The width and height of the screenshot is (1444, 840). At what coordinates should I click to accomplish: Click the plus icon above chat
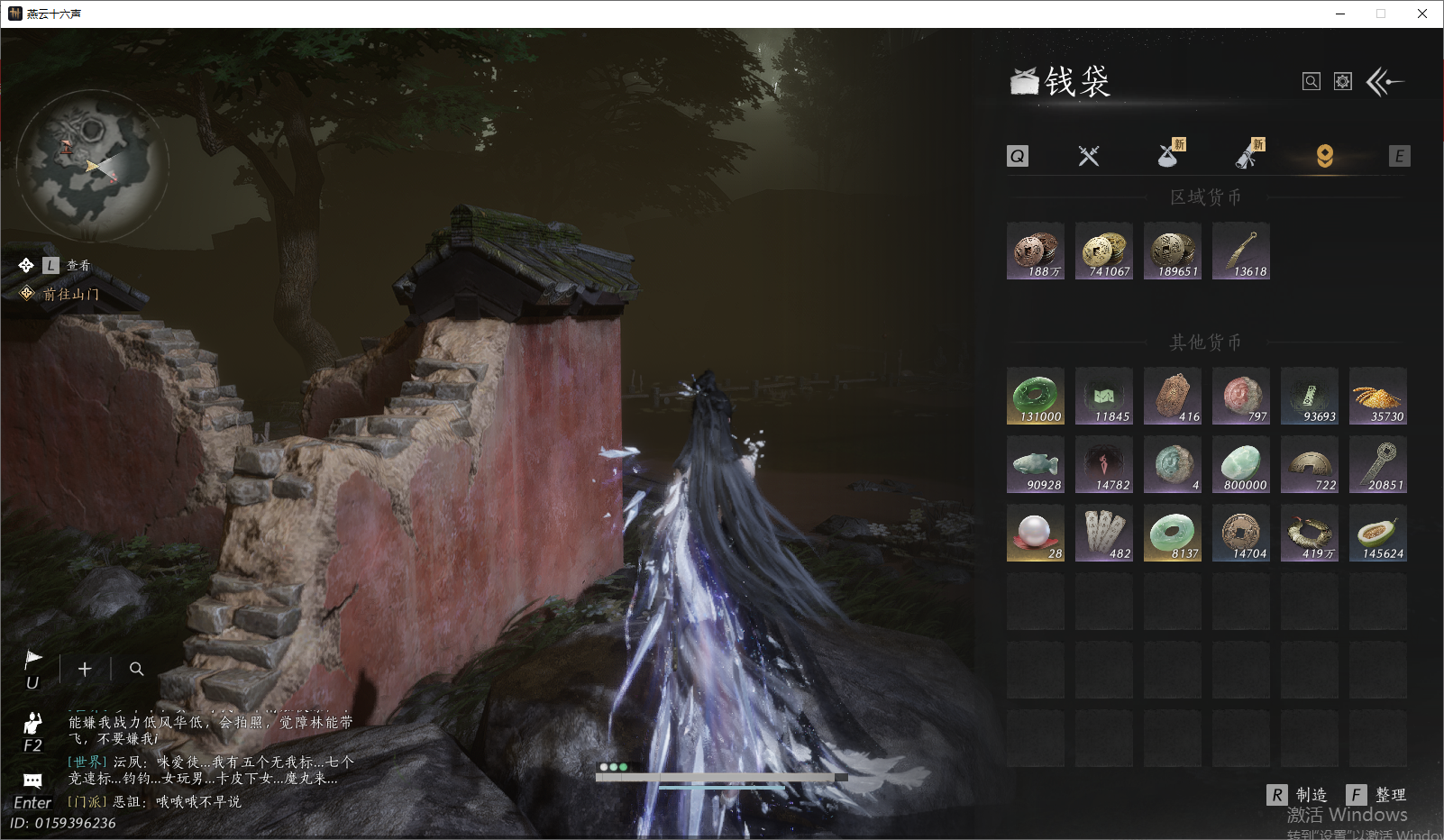[85, 669]
